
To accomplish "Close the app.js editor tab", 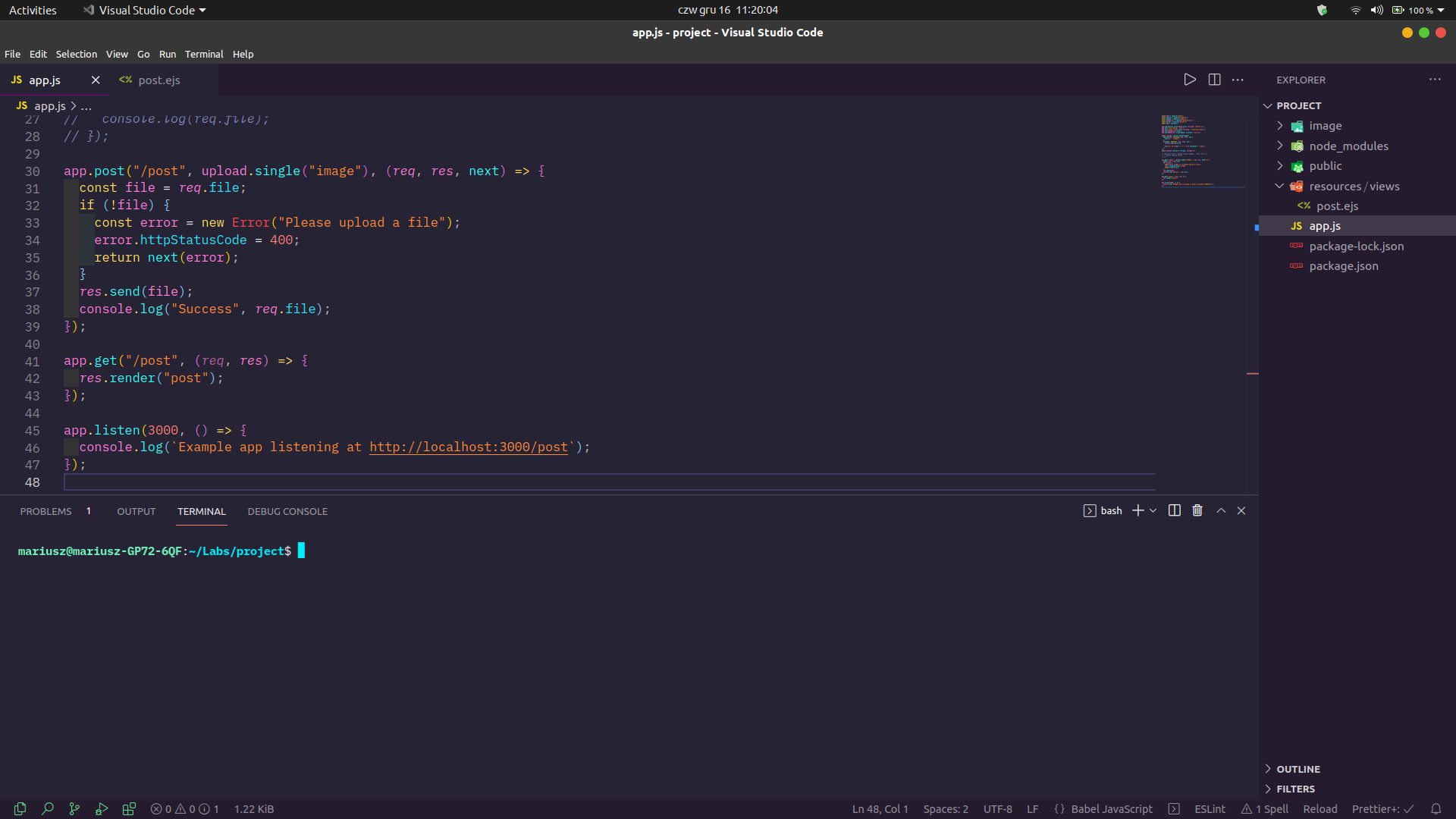I will (x=96, y=80).
